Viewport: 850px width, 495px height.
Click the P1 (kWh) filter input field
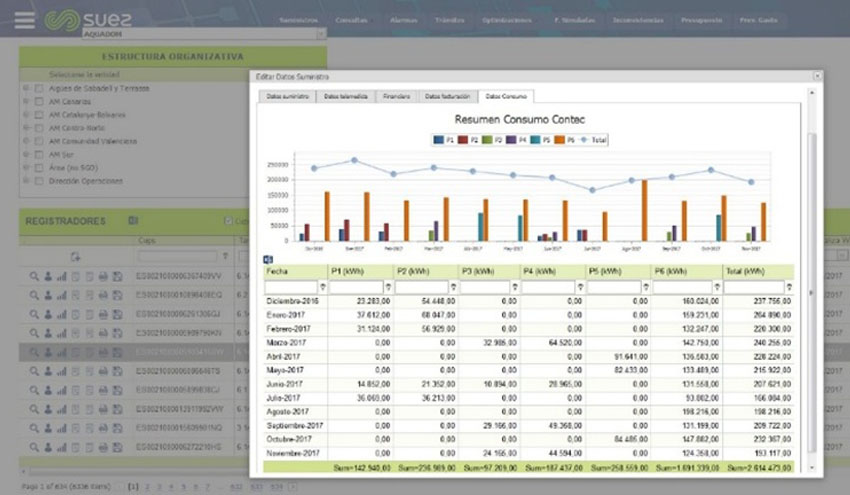coord(357,287)
